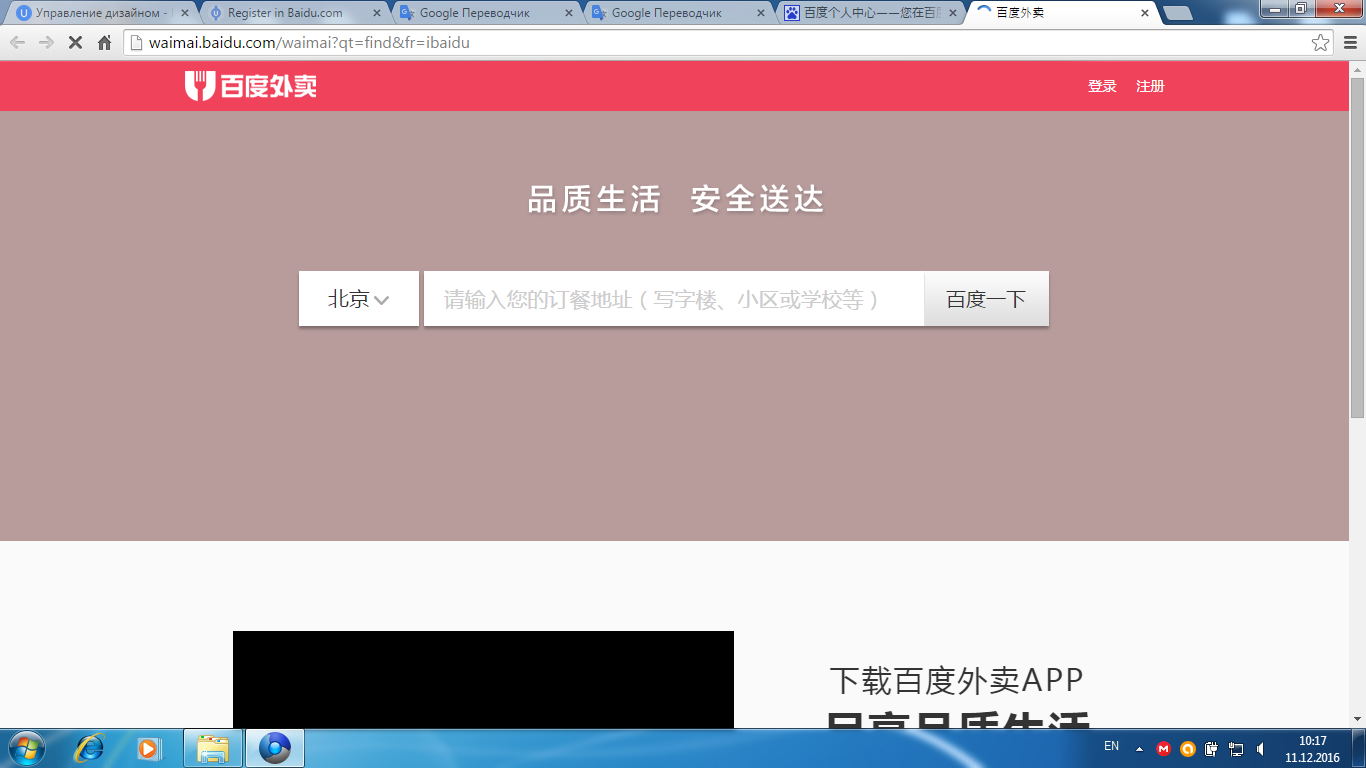Show hidden tray icons arrow
The image size is (1366, 768).
[x=1139, y=748]
